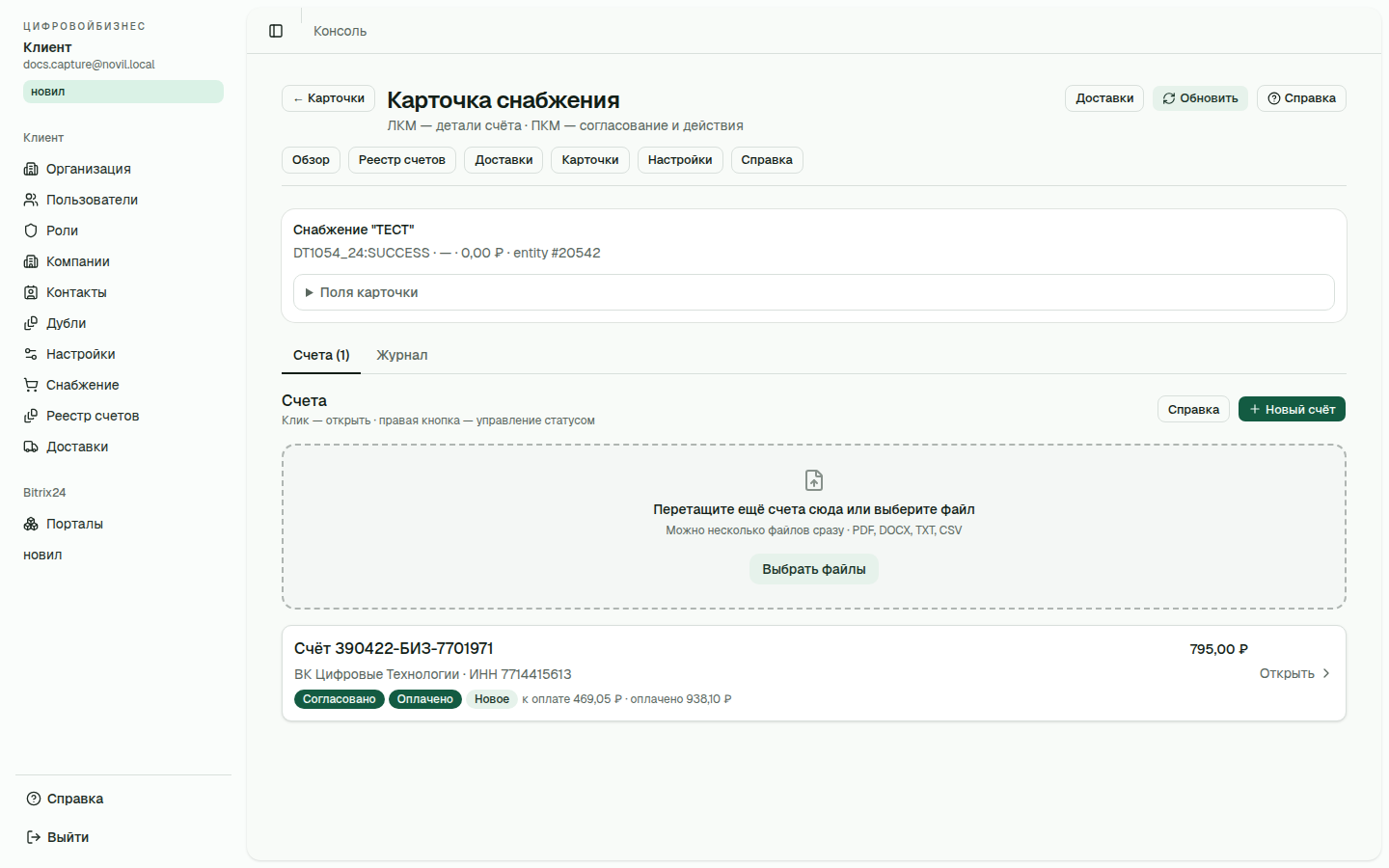Click the Доставки button in page header
This screenshot has width=1389, height=868.
click(x=1104, y=98)
